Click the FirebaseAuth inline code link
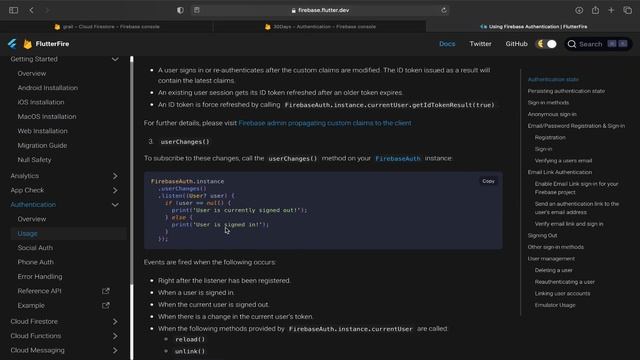The image size is (640, 360). pos(398,158)
